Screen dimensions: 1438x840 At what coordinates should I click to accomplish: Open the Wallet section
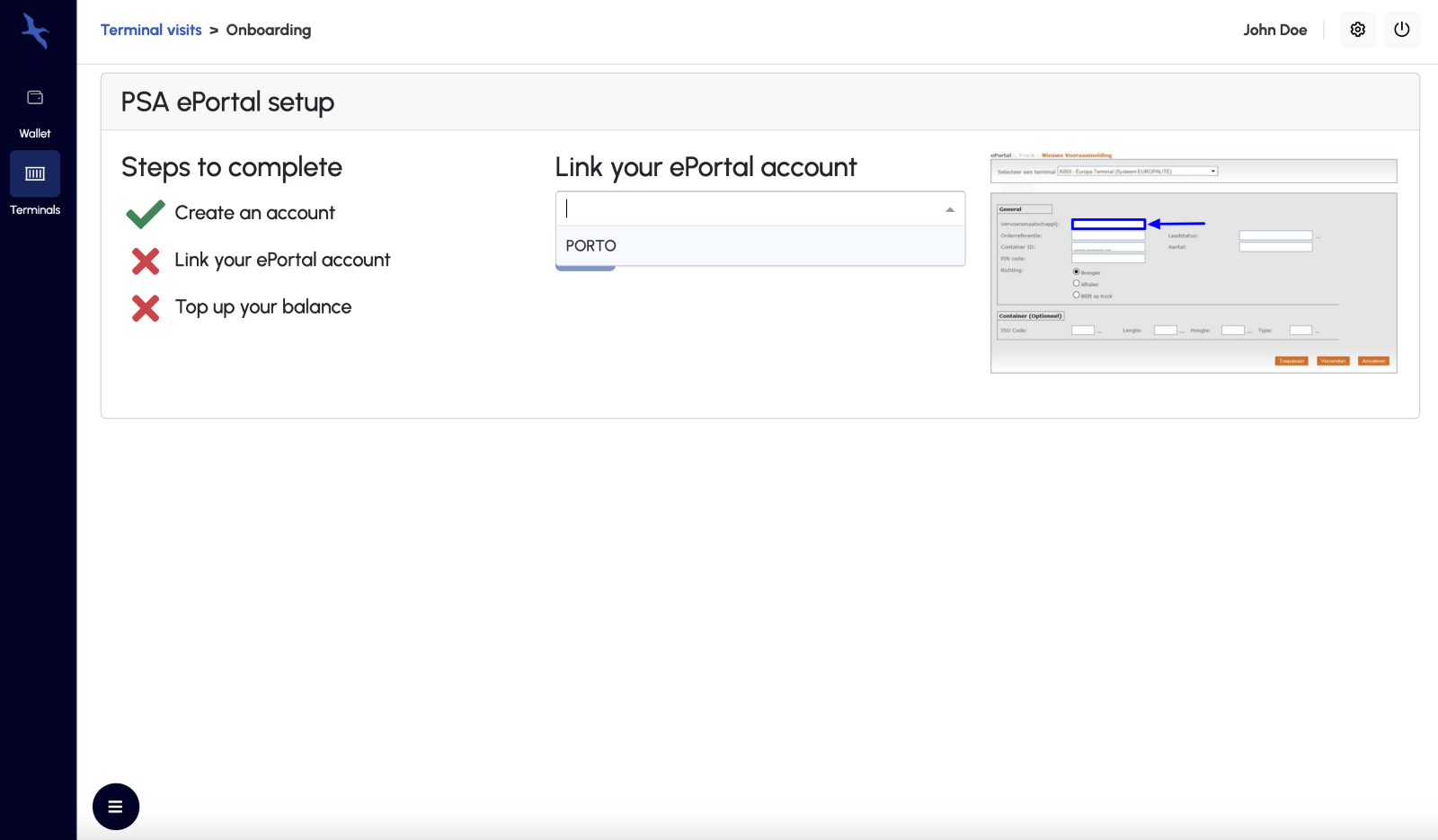(35, 112)
